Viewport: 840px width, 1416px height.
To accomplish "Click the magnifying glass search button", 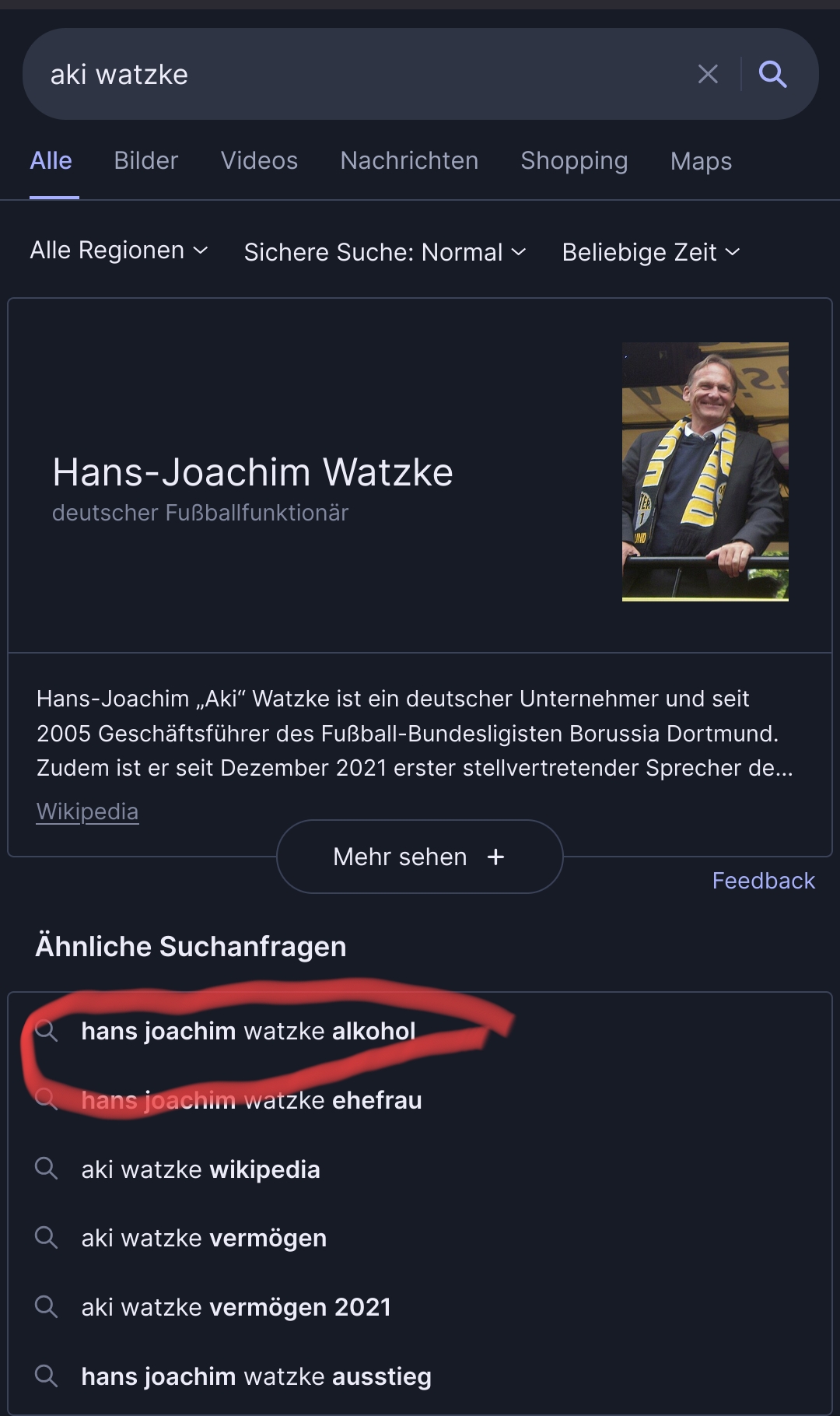I will coord(772,74).
